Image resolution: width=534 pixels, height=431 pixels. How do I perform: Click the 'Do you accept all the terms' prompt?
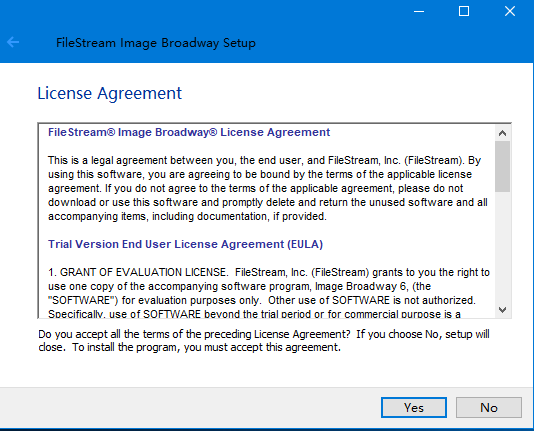click(x=264, y=340)
